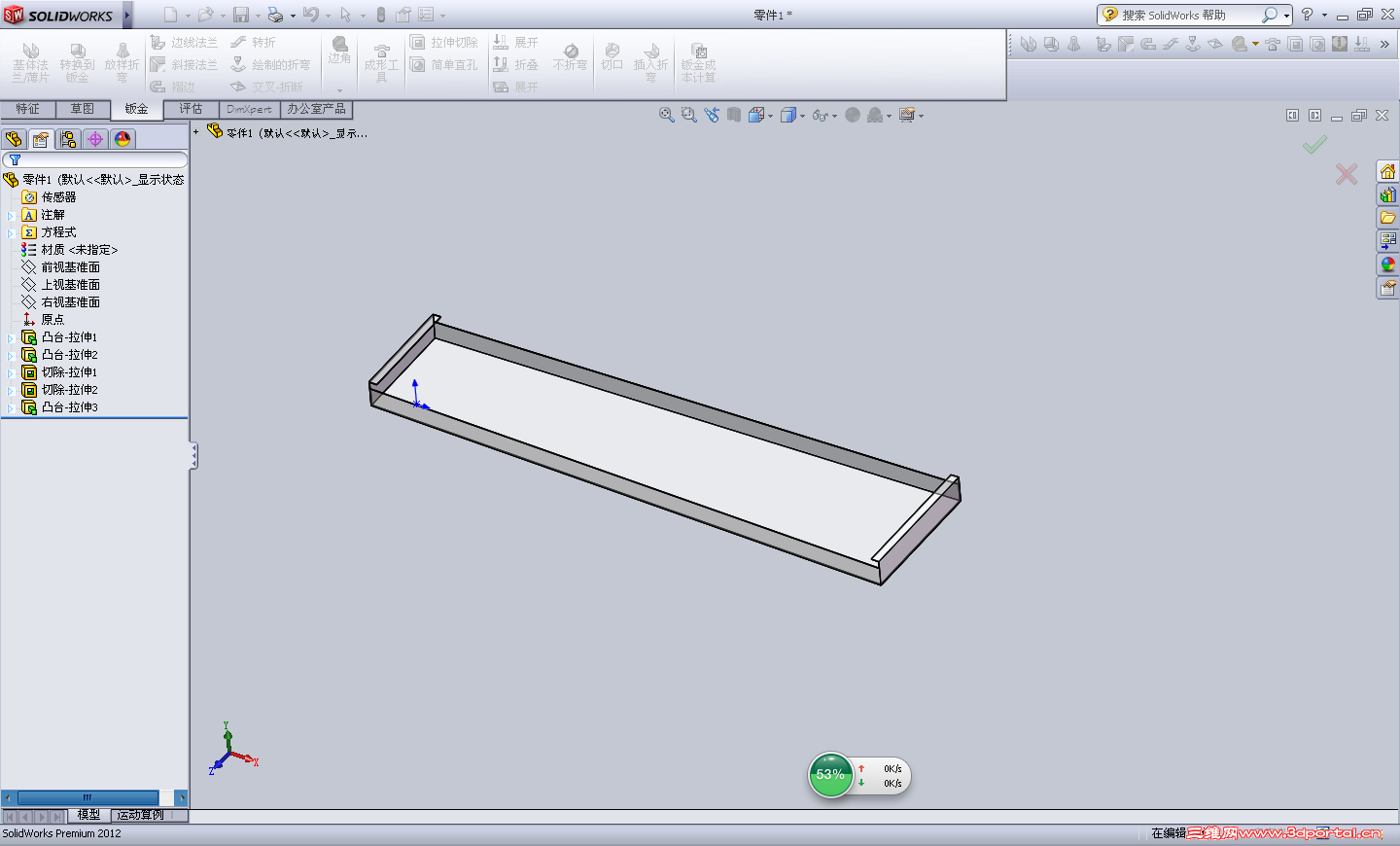This screenshot has width=1400, height=846.
Task: Open Appearances color-ball icon in task pane
Action: tap(1387, 264)
